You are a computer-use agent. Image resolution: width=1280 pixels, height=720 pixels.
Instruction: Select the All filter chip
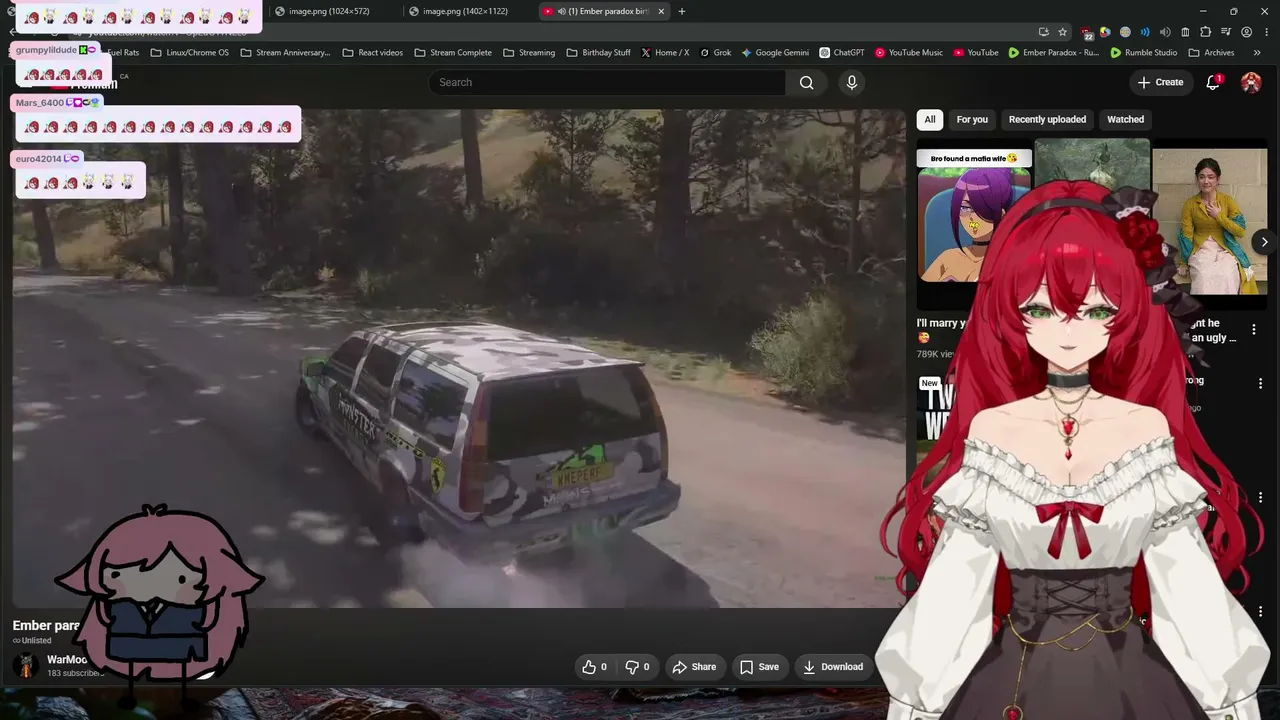tap(930, 119)
